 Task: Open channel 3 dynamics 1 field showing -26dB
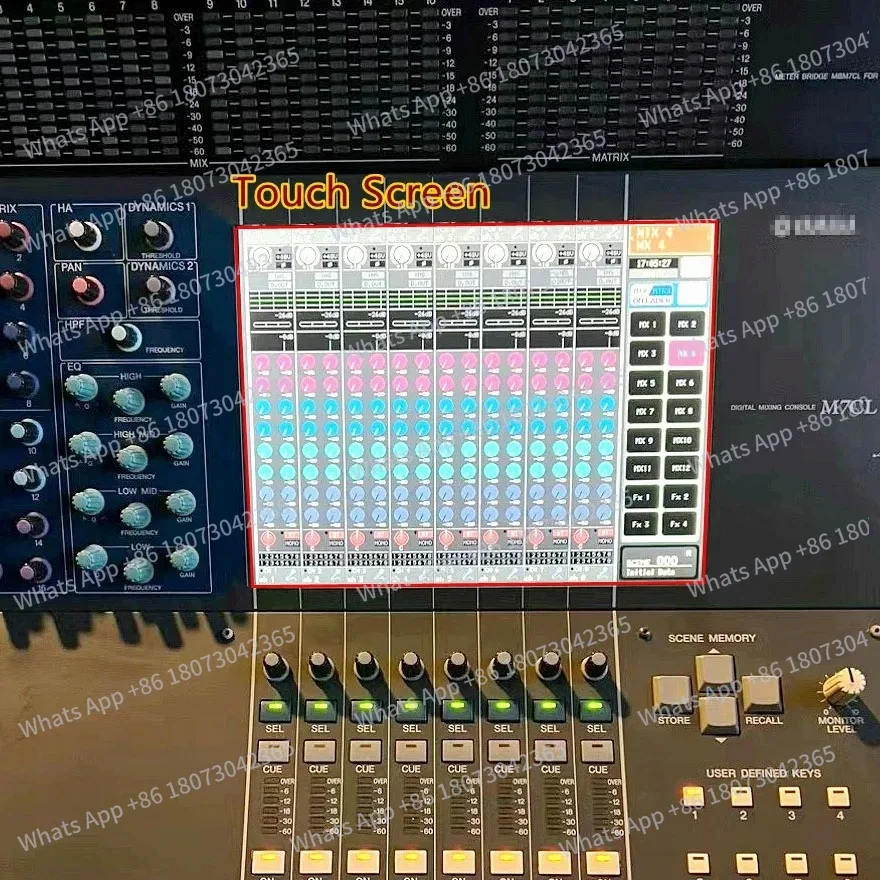(365, 319)
